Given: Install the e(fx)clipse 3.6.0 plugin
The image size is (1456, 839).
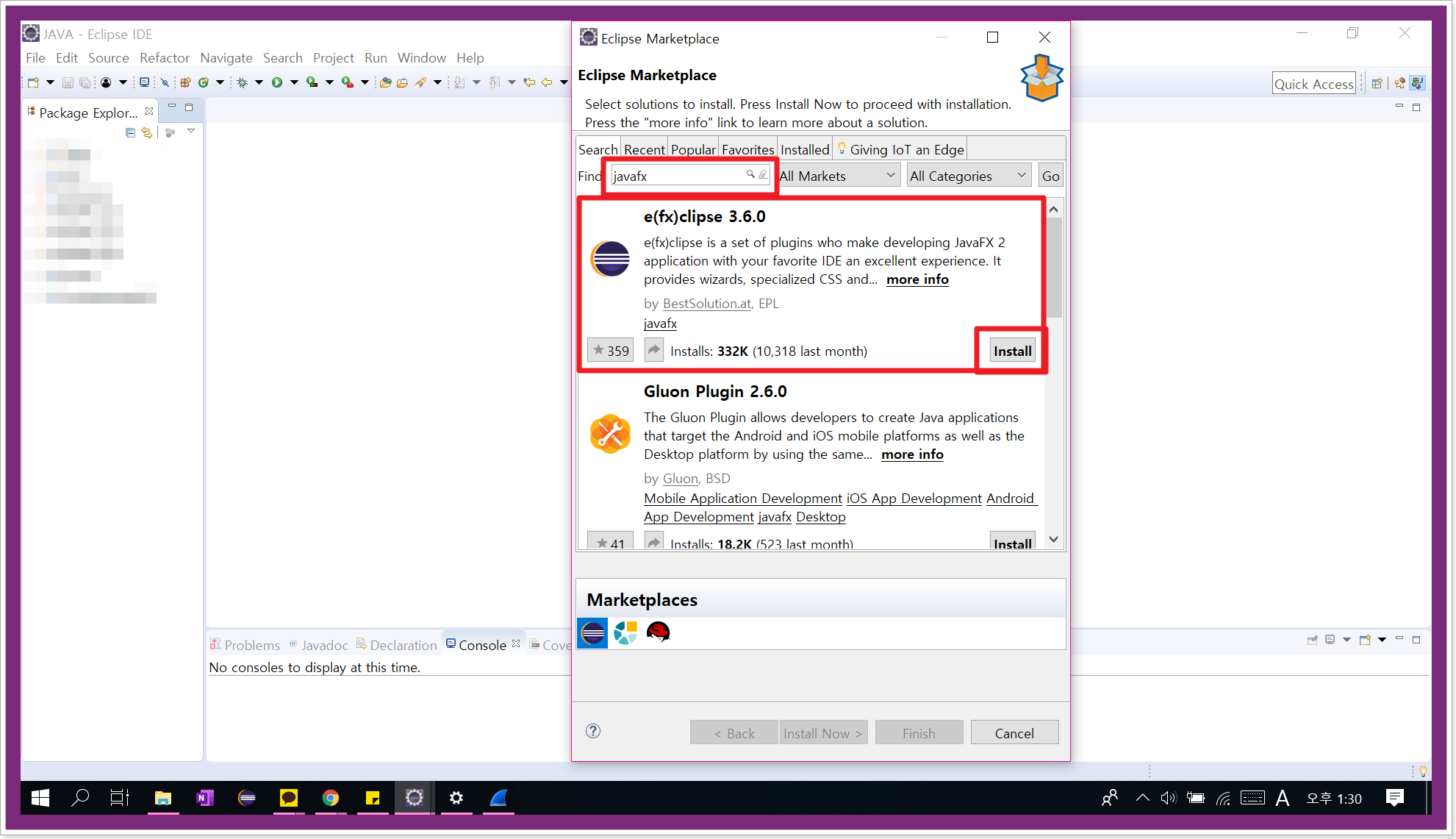Looking at the screenshot, I should coord(1012,351).
